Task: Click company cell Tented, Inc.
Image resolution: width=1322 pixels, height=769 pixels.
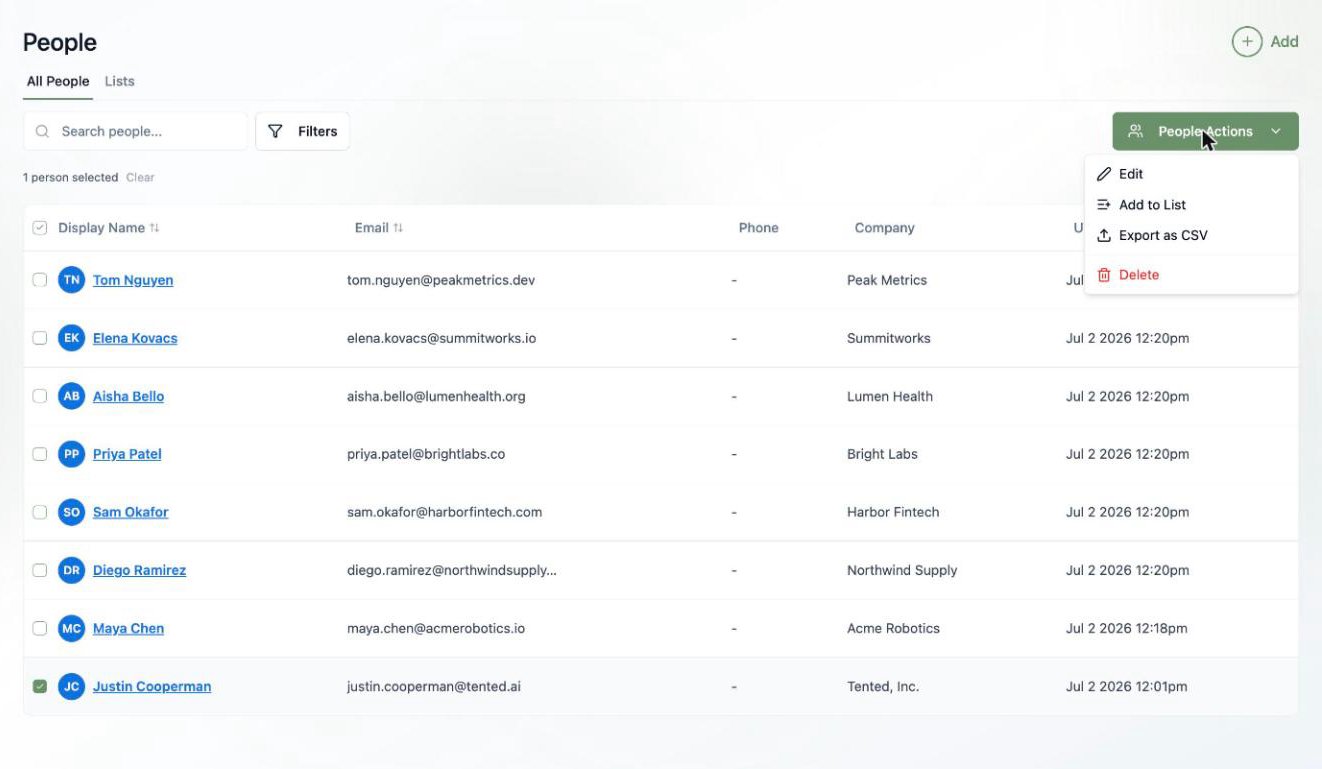Action: pyautogui.click(x=883, y=686)
